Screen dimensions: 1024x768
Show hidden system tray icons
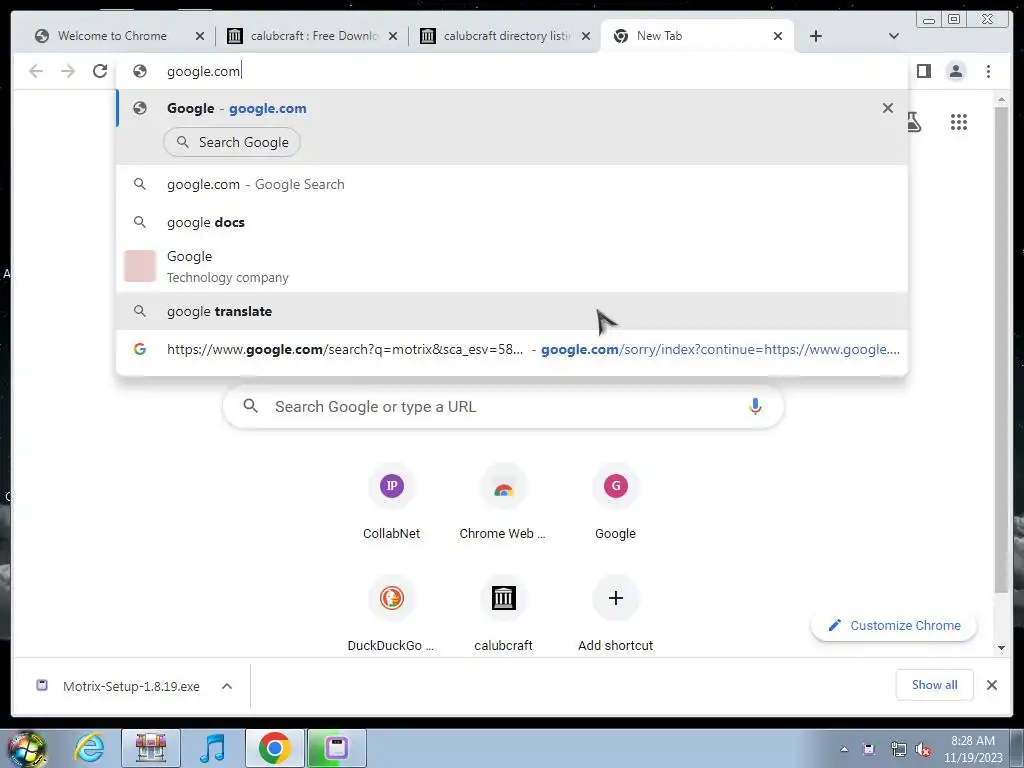tap(844, 749)
